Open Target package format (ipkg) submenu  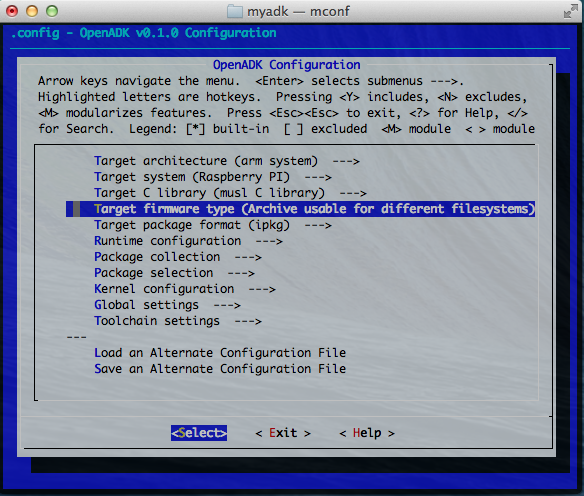[x=213, y=225]
